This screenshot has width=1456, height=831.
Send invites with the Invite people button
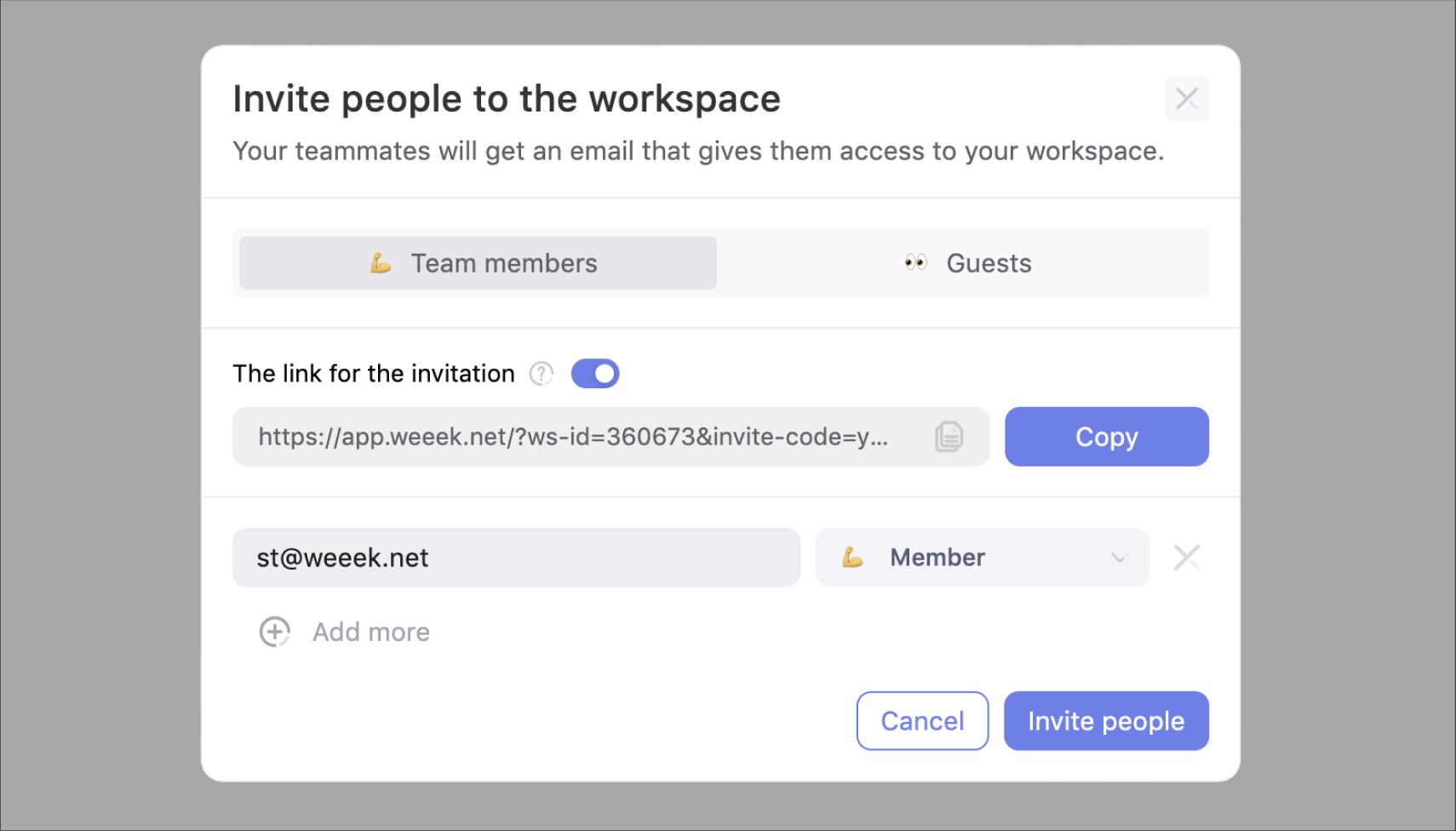pyautogui.click(x=1106, y=721)
